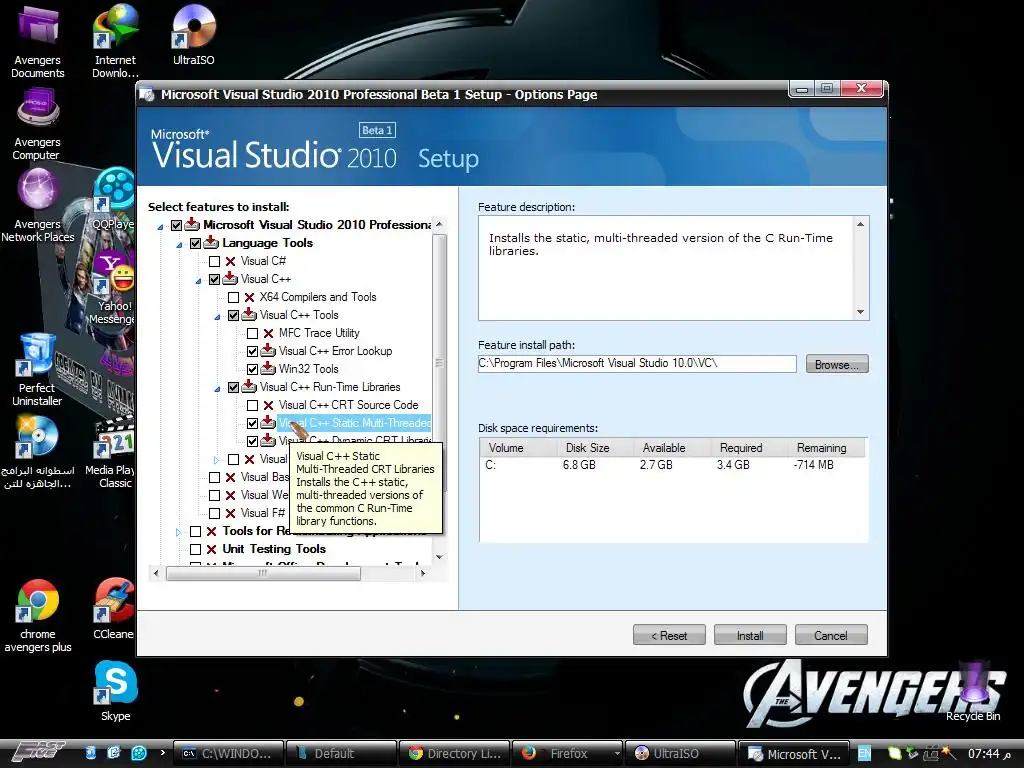Viewport: 1024px width, 768px height.
Task: Click the red X icon beside MFC Trace Utility
Action: pos(268,333)
